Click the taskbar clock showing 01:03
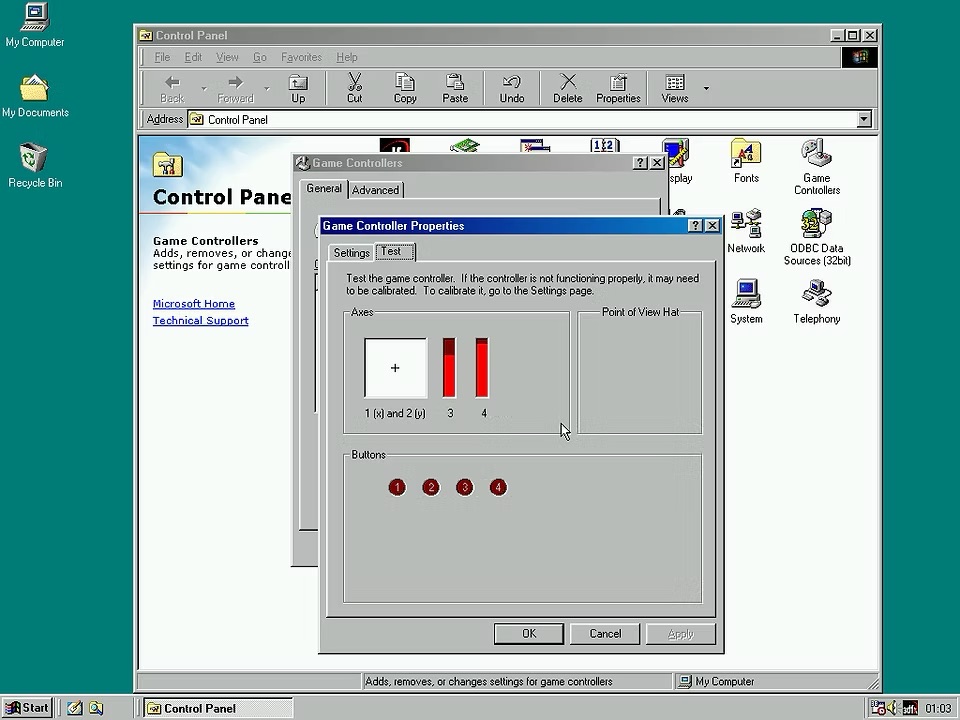Screen dimensions: 960x720 click(x=938, y=708)
